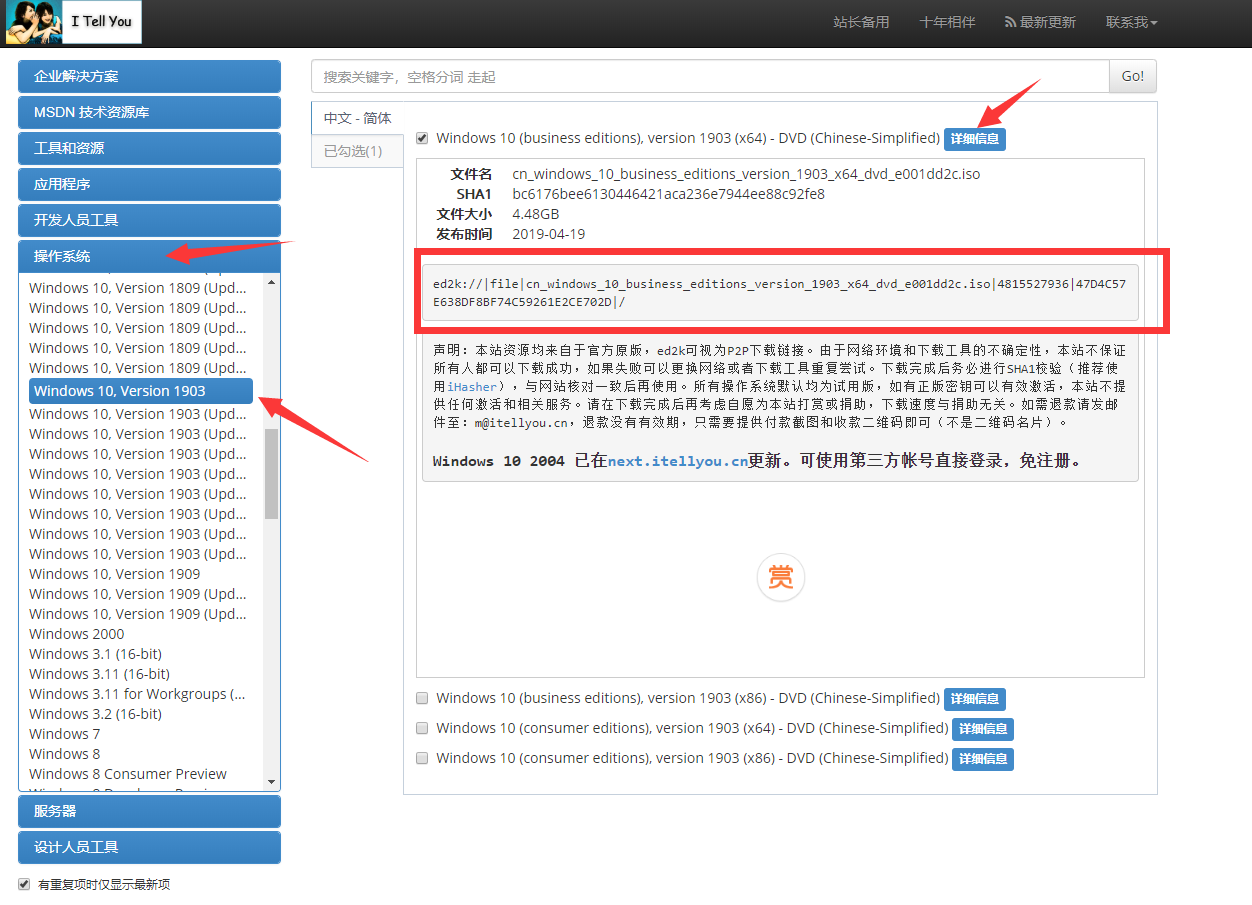Click the I Tell You site logo

point(72,22)
